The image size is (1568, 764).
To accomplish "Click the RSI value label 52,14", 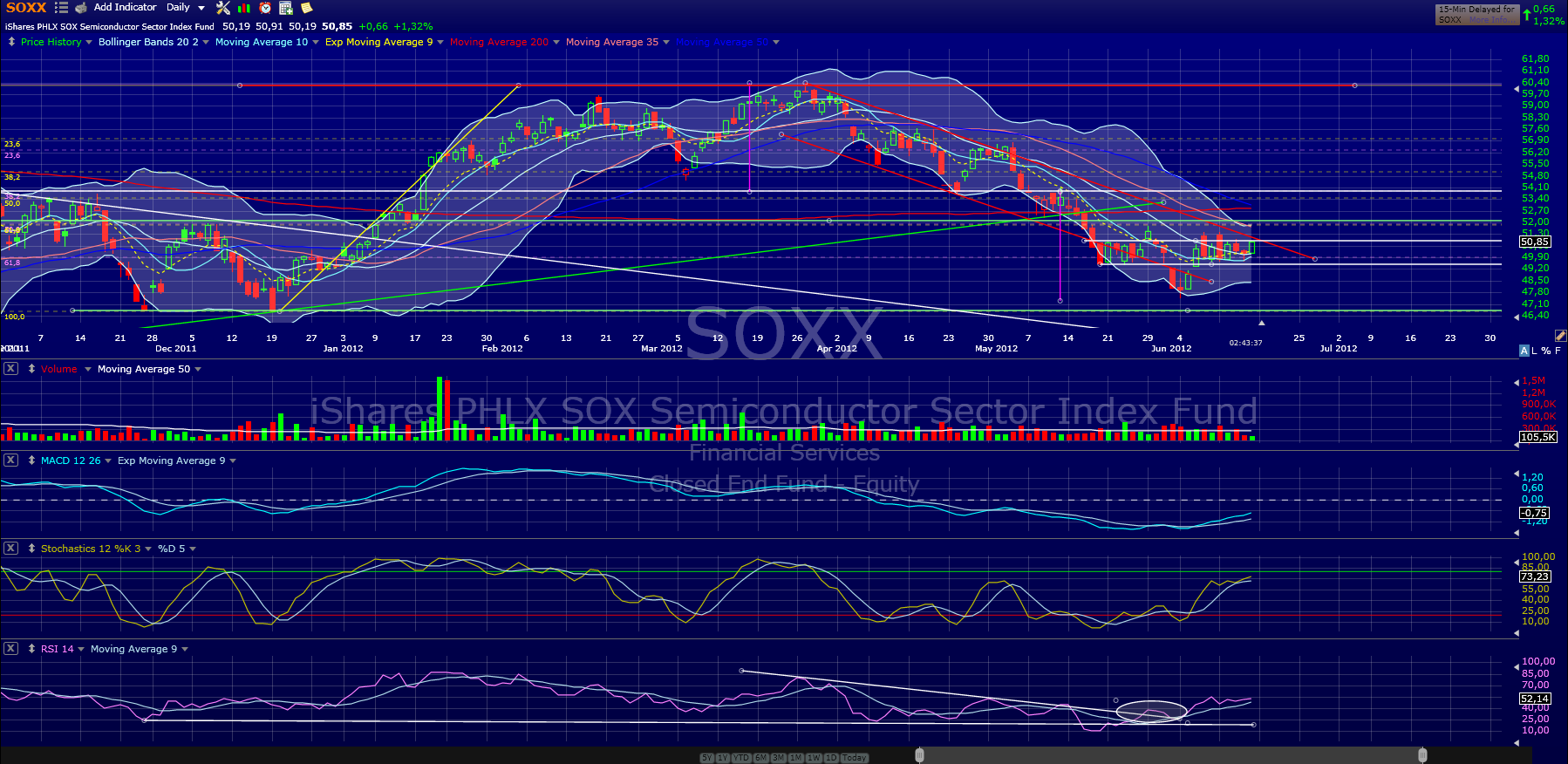I will click(1535, 699).
